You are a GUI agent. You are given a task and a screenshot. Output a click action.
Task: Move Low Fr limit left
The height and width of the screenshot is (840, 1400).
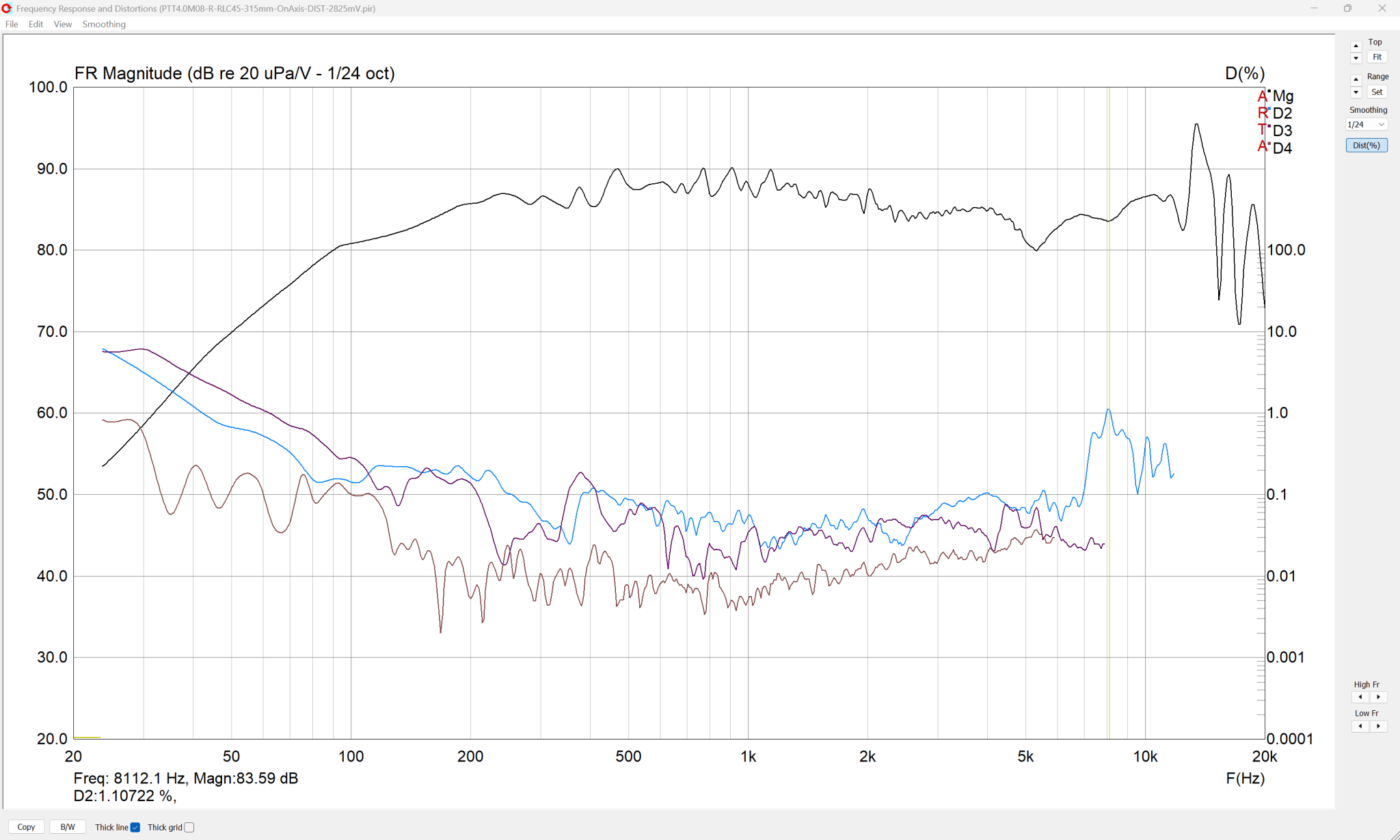tap(1360, 726)
